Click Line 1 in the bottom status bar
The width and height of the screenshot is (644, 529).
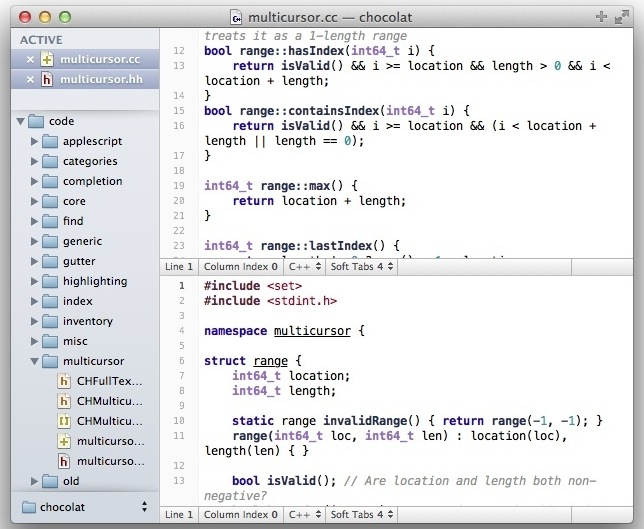pyautogui.click(x=178, y=515)
